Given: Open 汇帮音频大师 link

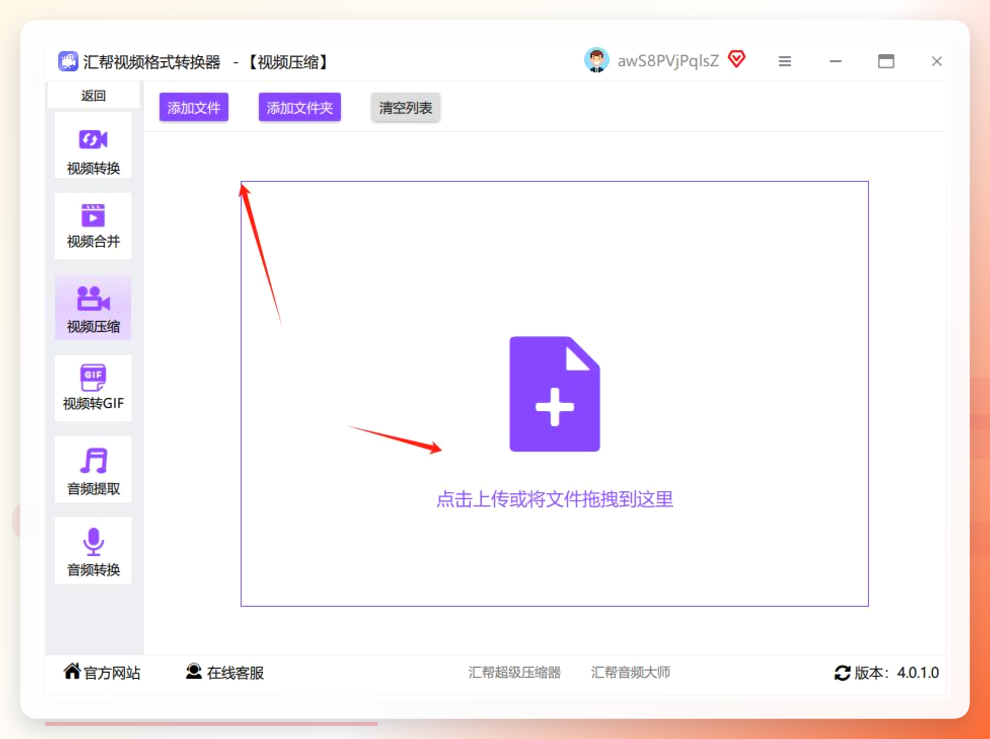Looking at the screenshot, I should pos(631,673).
